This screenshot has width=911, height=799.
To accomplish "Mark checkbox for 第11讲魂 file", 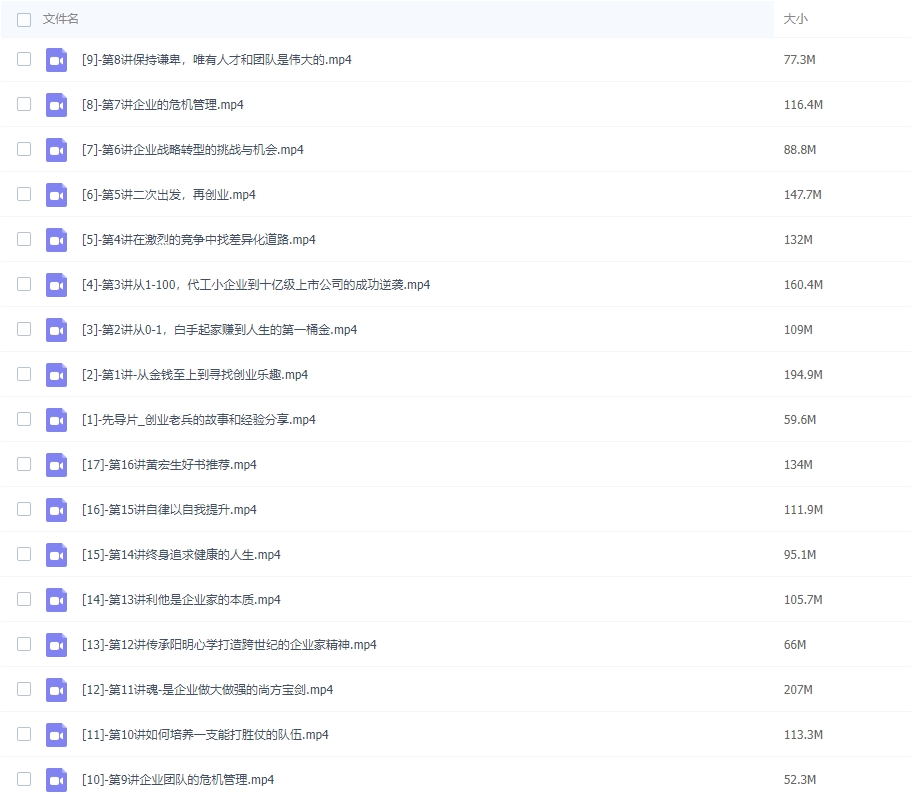I will (x=24, y=689).
